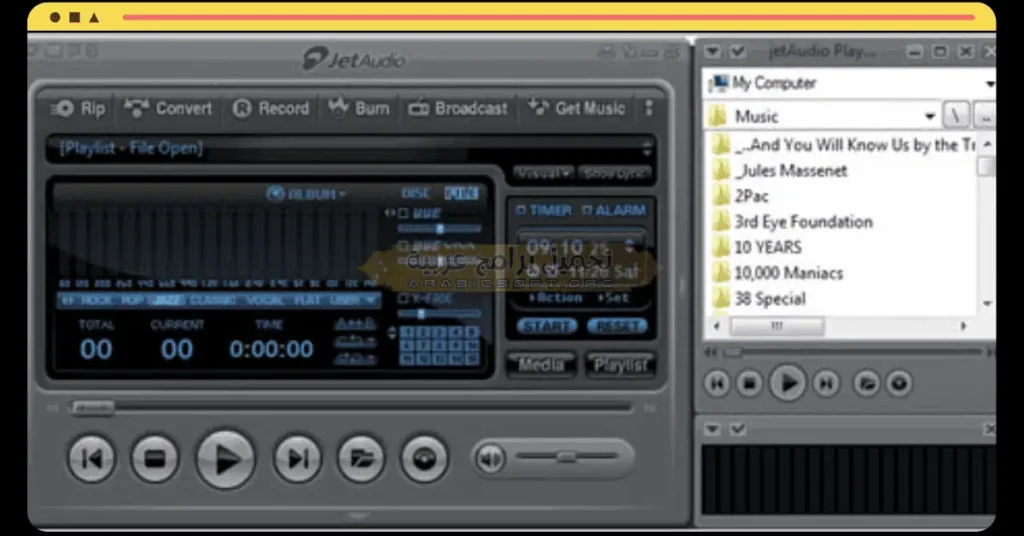Select the POP equalizer preset
The image size is (1024, 536).
point(133,300)
